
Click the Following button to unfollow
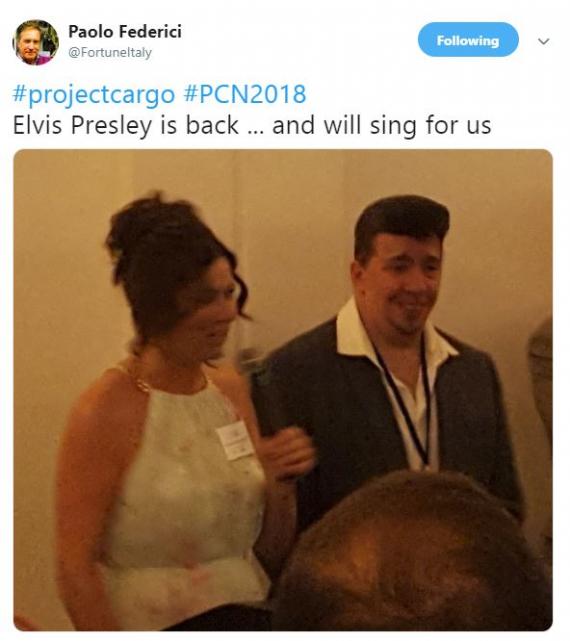click(x=468, y=40)
